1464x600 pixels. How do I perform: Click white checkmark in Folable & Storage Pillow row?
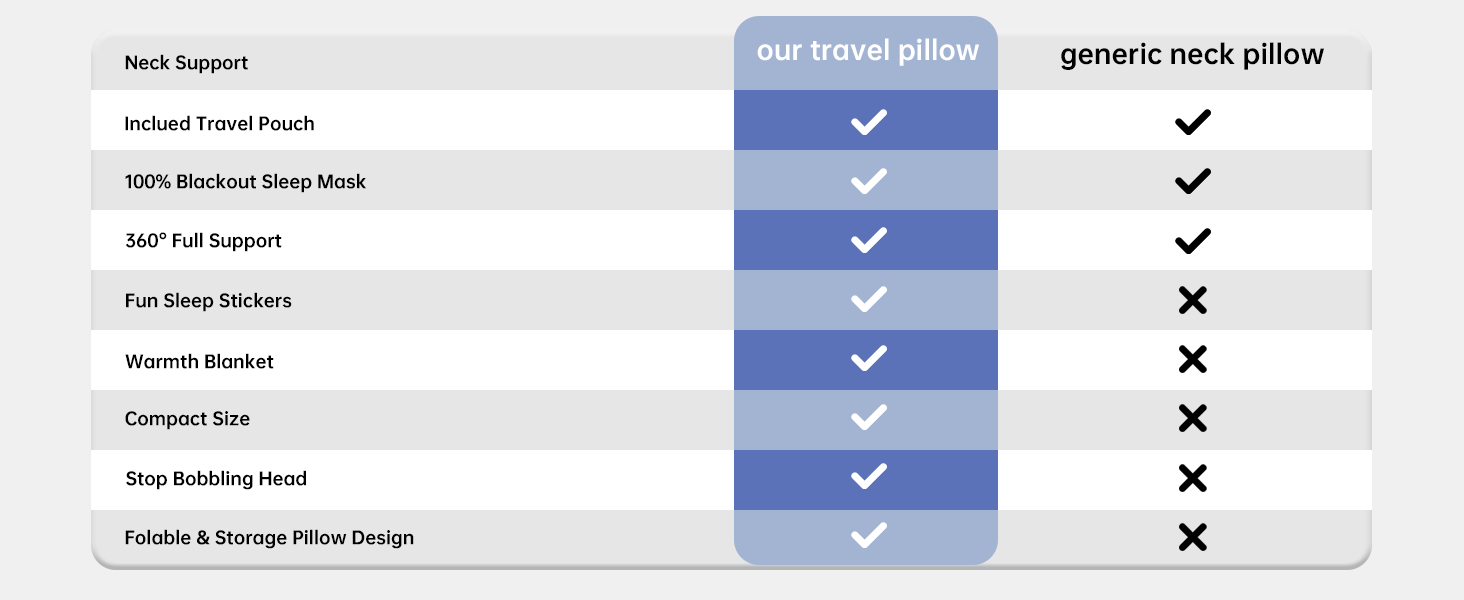point(868,536)
